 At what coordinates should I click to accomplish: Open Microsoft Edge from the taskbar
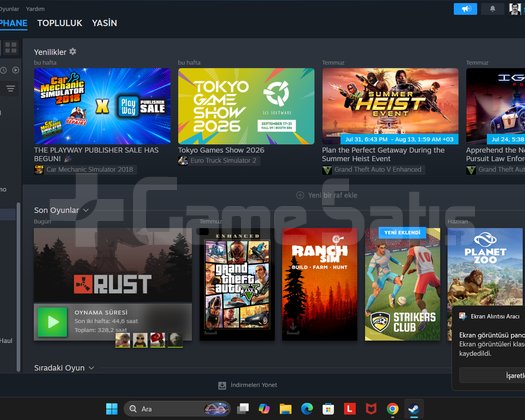(307, 409)
